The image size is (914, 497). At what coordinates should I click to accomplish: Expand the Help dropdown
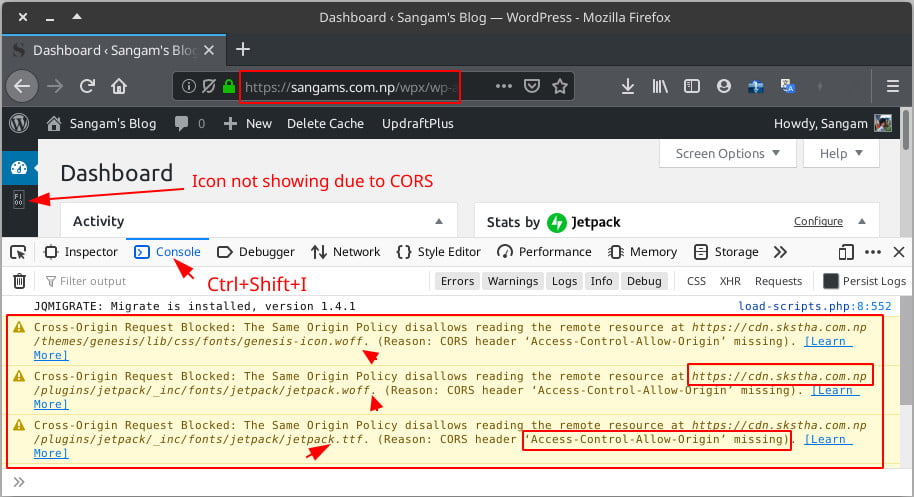[841, 154]
